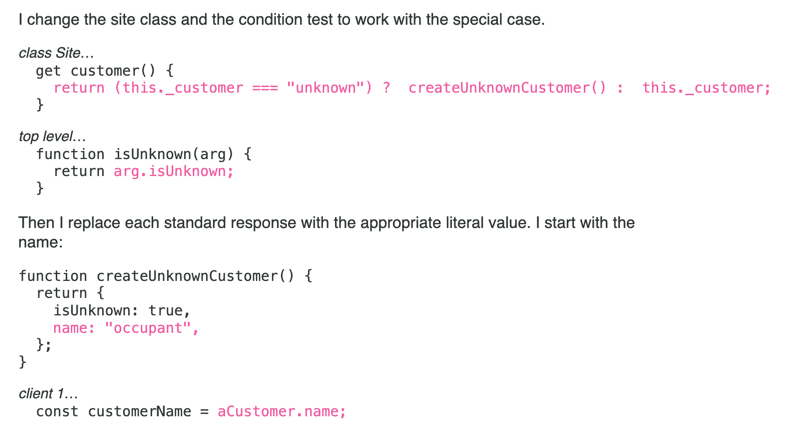
Task: Click the 'client 1…' italic label
Action: (x=48, y=394)
